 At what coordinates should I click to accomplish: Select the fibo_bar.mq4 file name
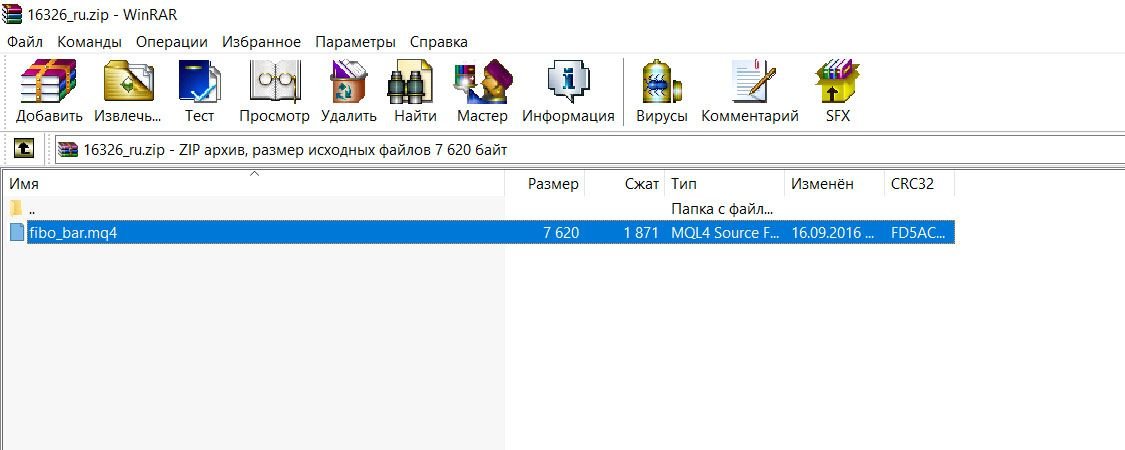(x=72, y=233)
